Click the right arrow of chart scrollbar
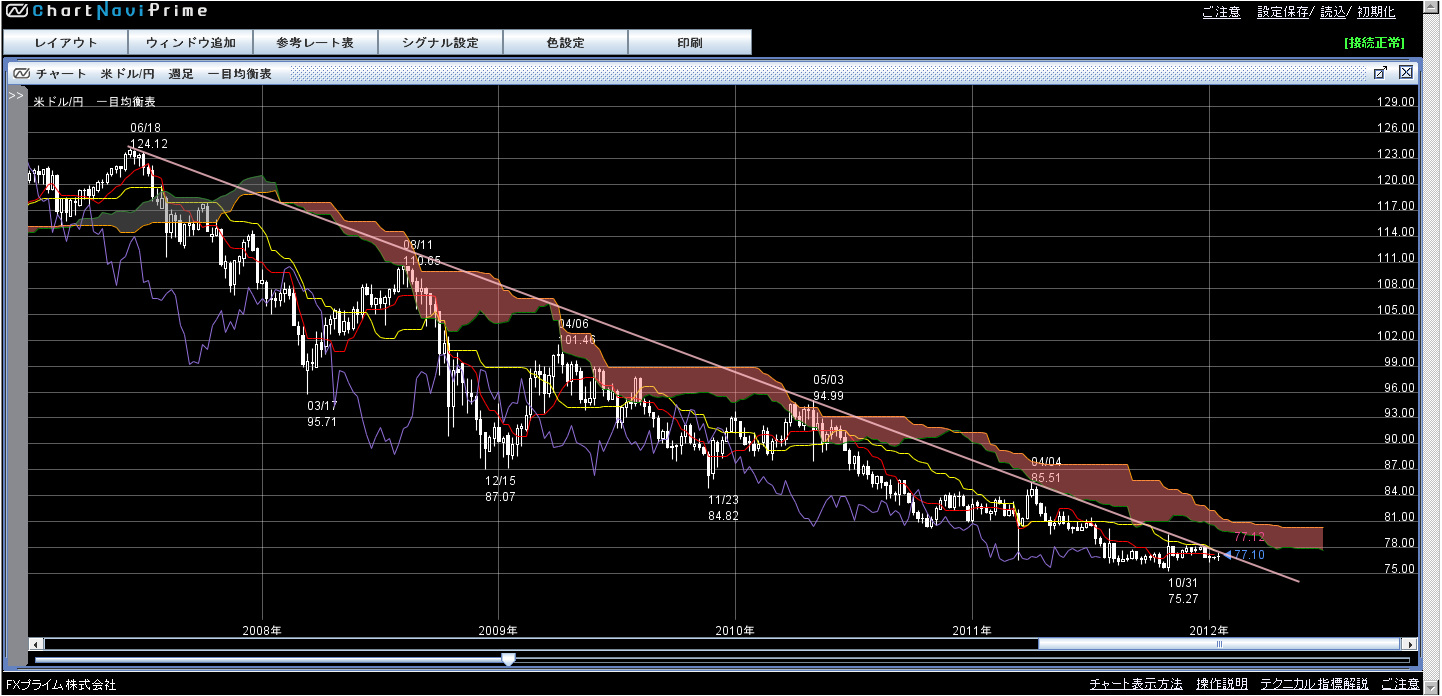 click(x=1410, y=644)
